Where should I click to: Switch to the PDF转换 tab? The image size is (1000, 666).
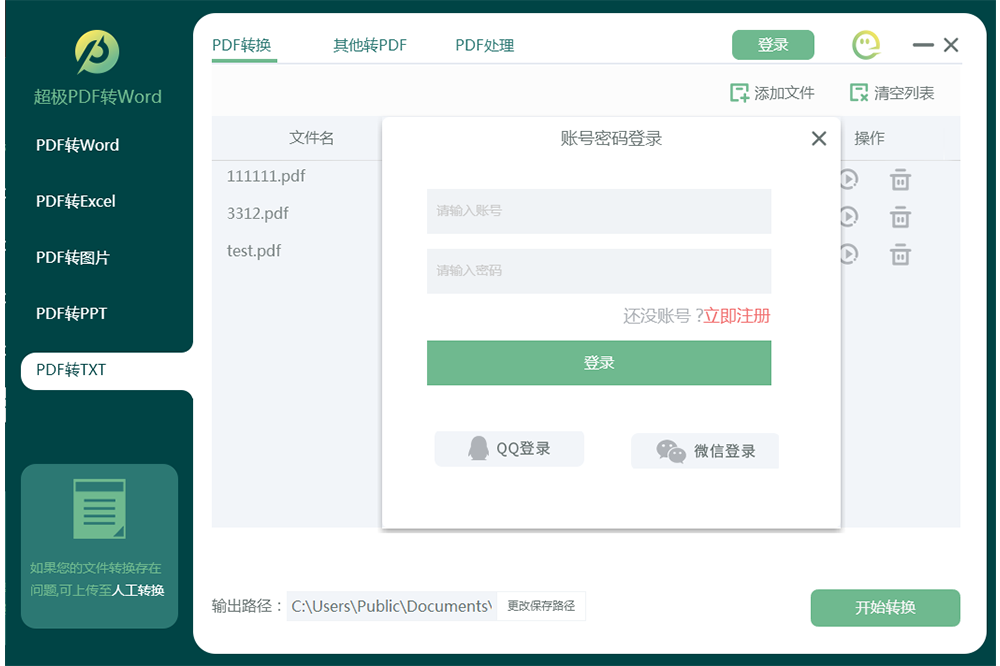(x=242, y=45)
